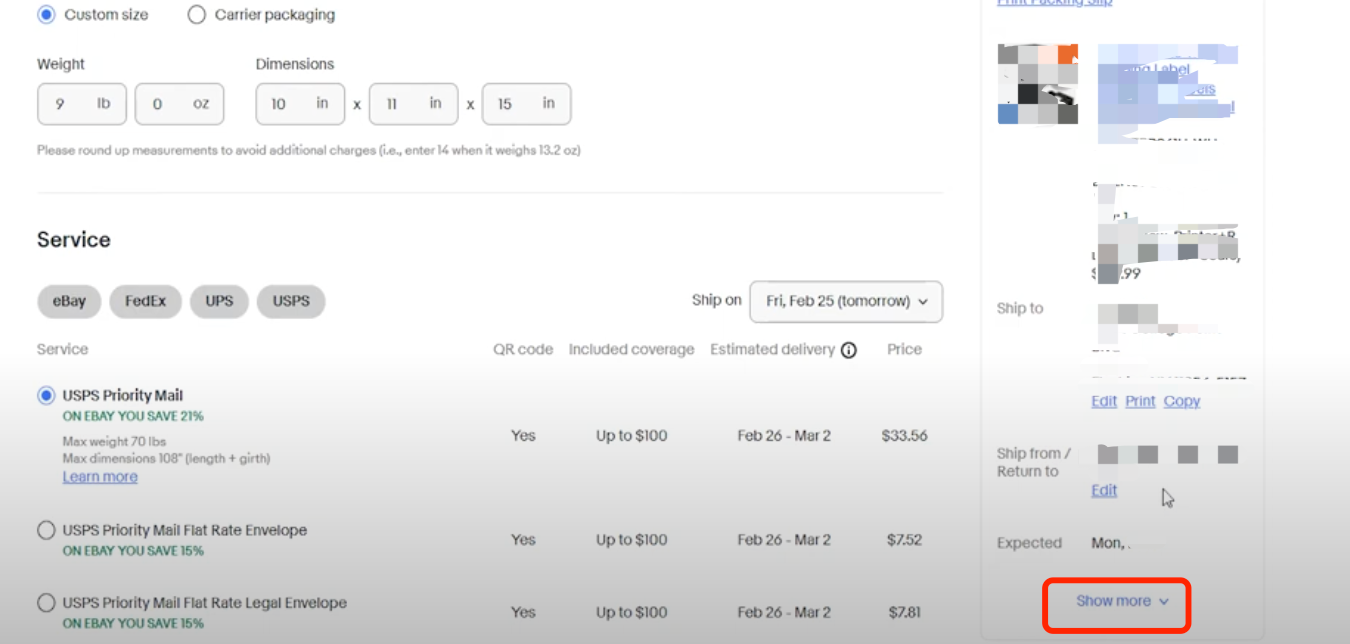Select USPS Priority Mail radio button
Screen dimensions: 1350x644
[46, 396]
